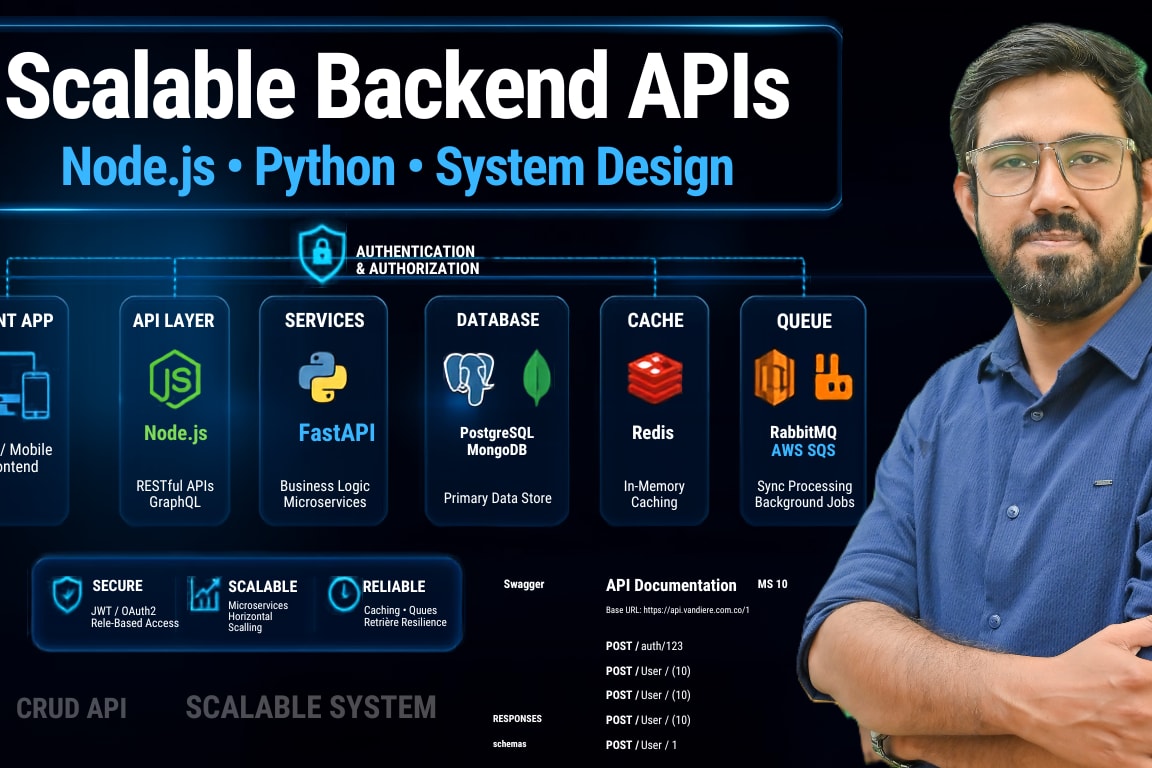Click the client devices monitor and phone icon
Image resolution: width=1152 pixels, height=768 pixels.
click(x=24, y=385)
